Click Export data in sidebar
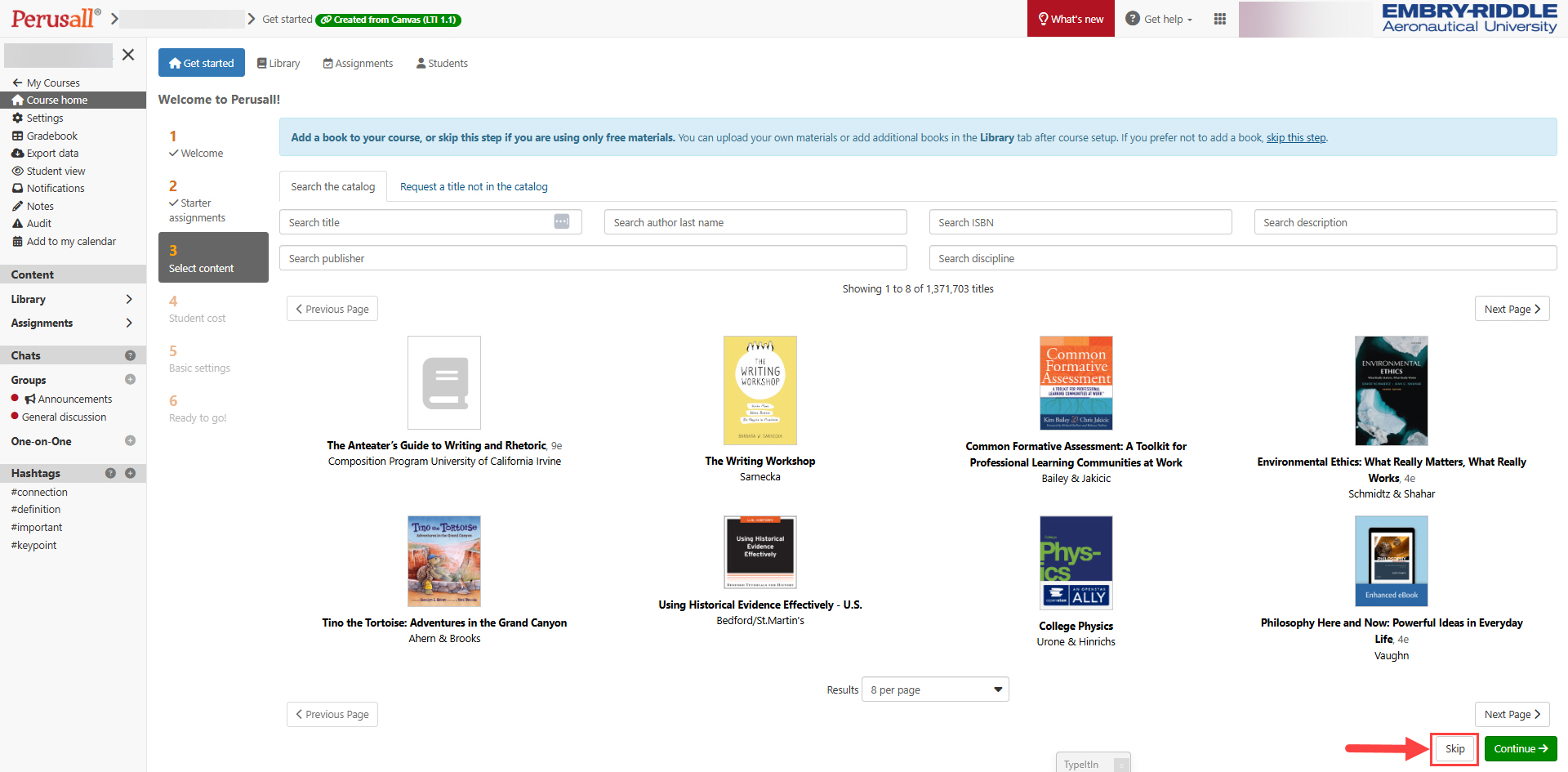This screenshot has height=772, width=1568. point(46,153)
